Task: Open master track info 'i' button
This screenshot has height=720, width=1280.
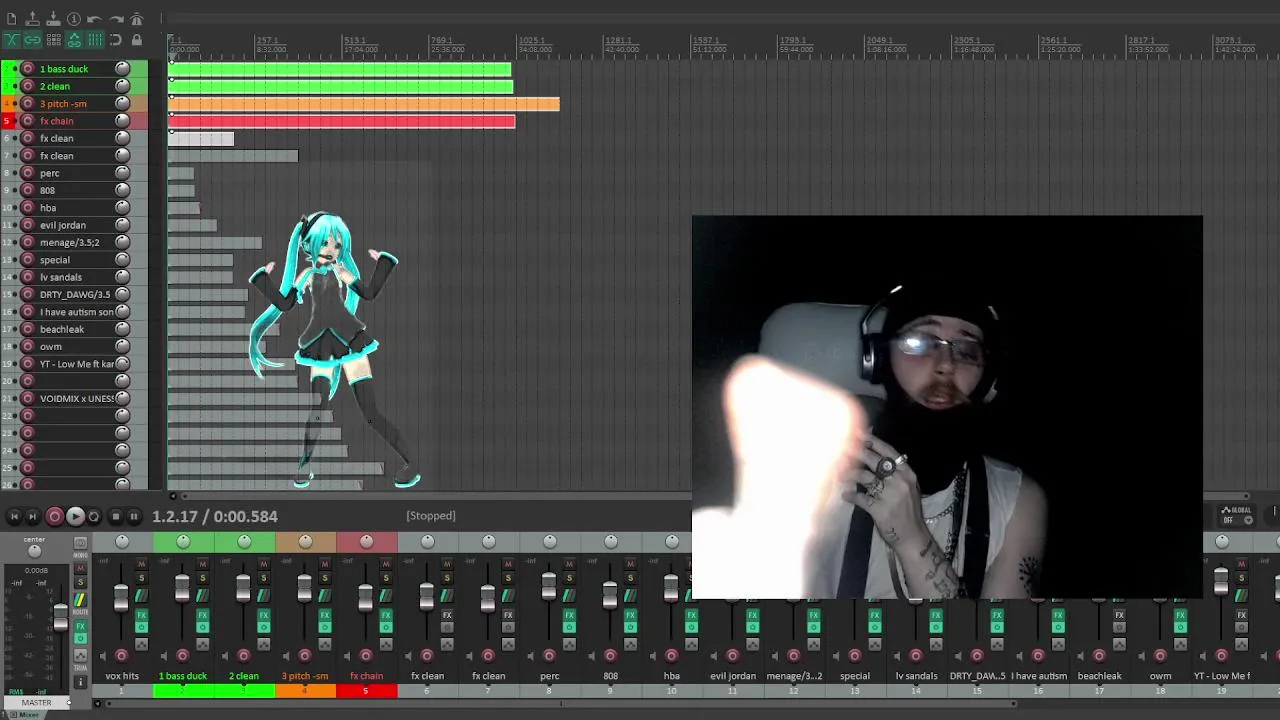Action: 80,683
